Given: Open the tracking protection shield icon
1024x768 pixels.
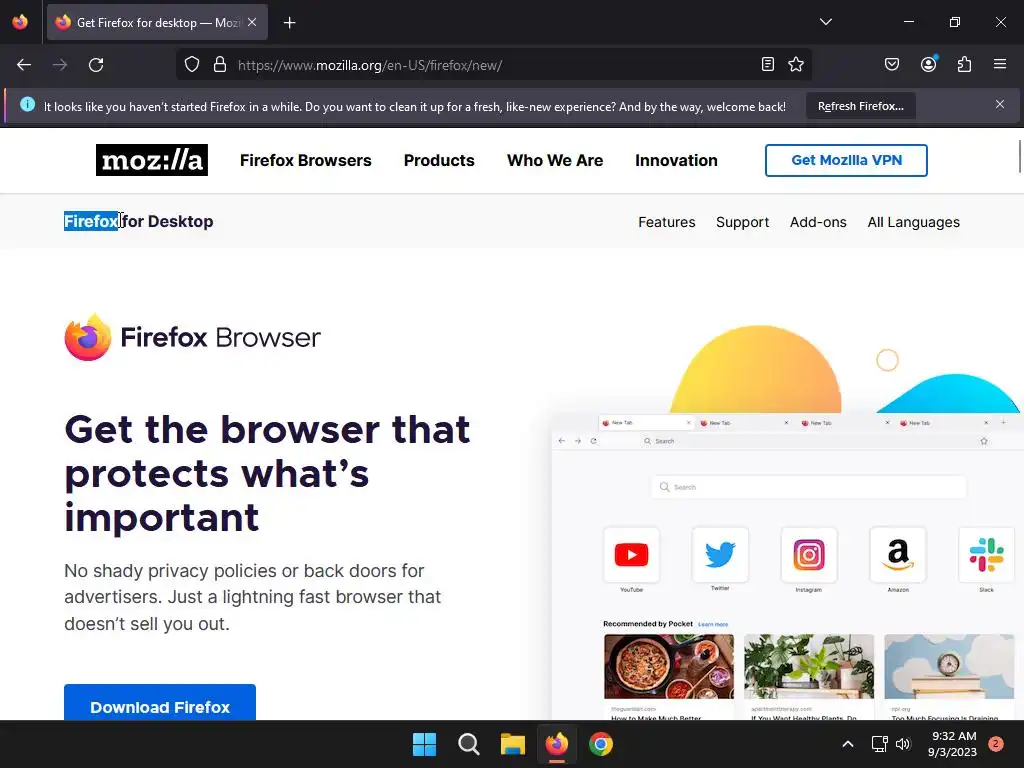Looking at the screenshot, I should [x=191, y=65].
